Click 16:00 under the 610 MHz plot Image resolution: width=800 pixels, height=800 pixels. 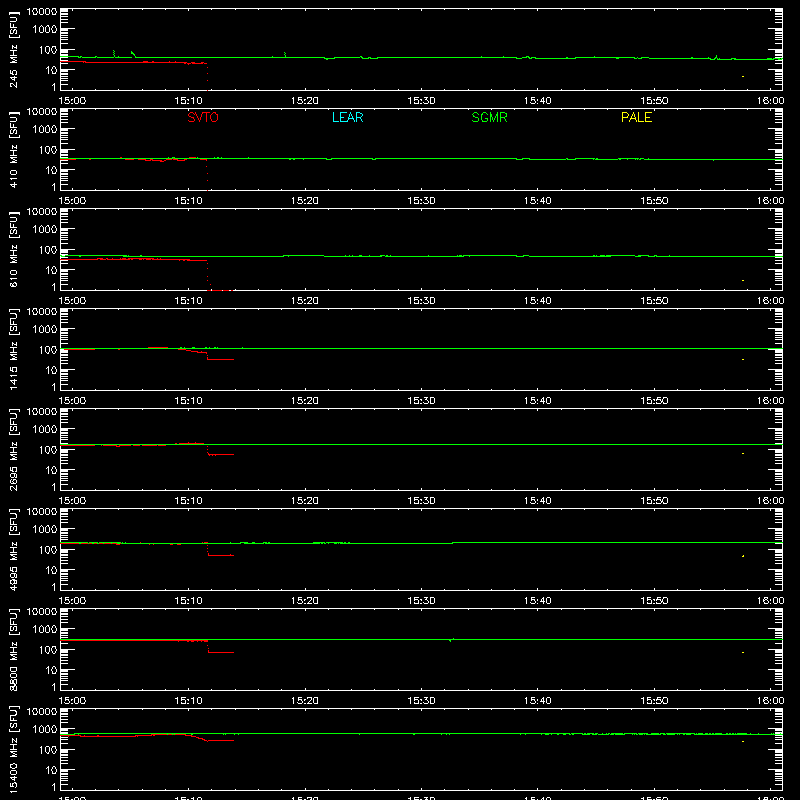pos(770,301)
